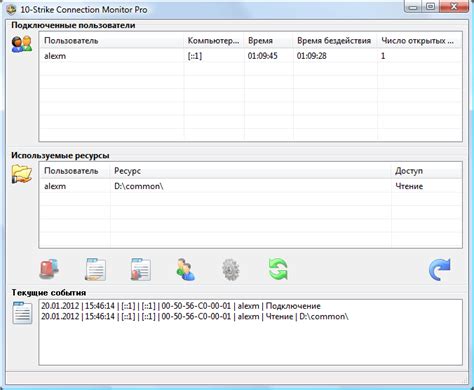
Task: Click the shared folder resources icon
Action: (x=22, y=174)
